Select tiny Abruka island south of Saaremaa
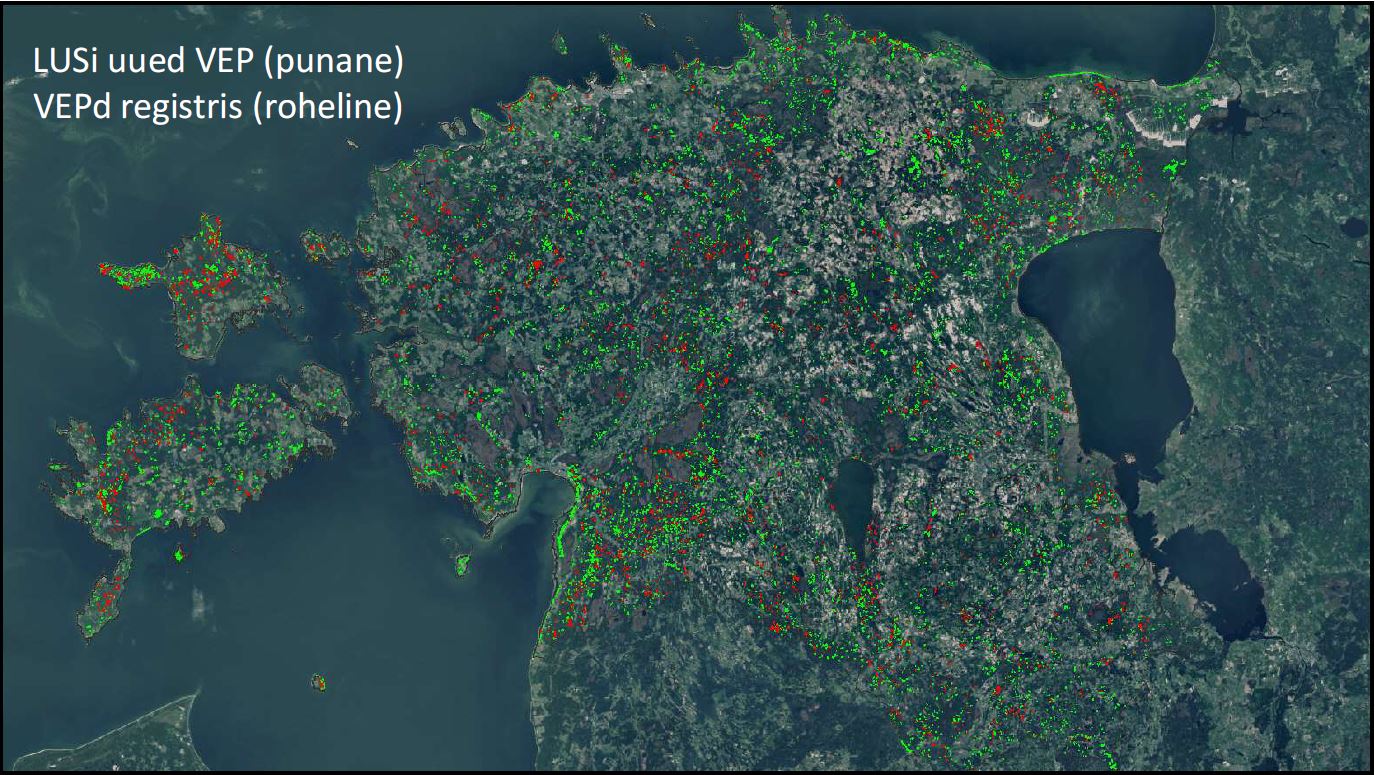 click(x=180, y=553)
